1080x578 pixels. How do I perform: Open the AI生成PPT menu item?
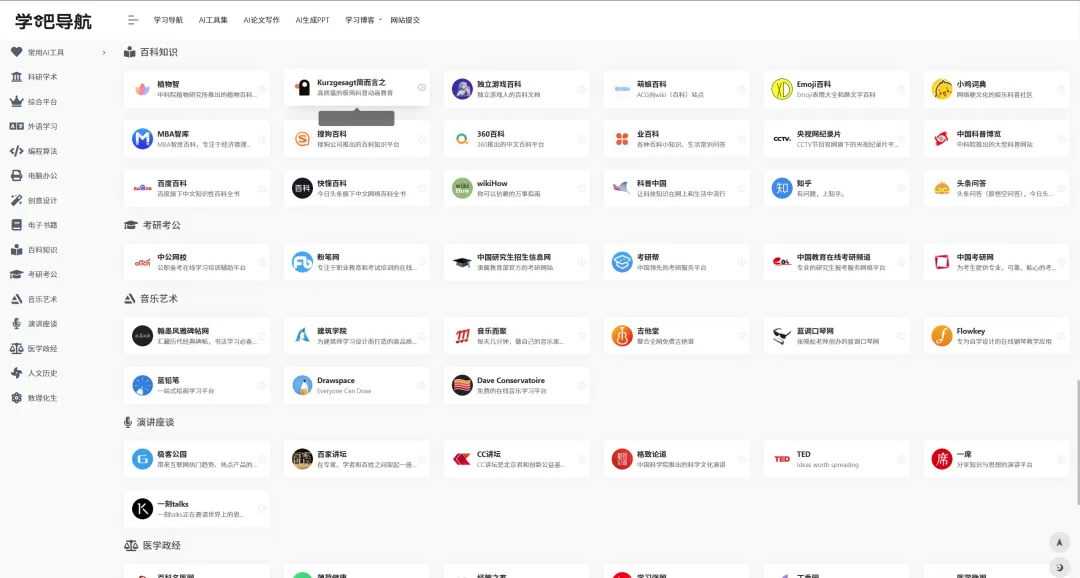coord(312,20)
